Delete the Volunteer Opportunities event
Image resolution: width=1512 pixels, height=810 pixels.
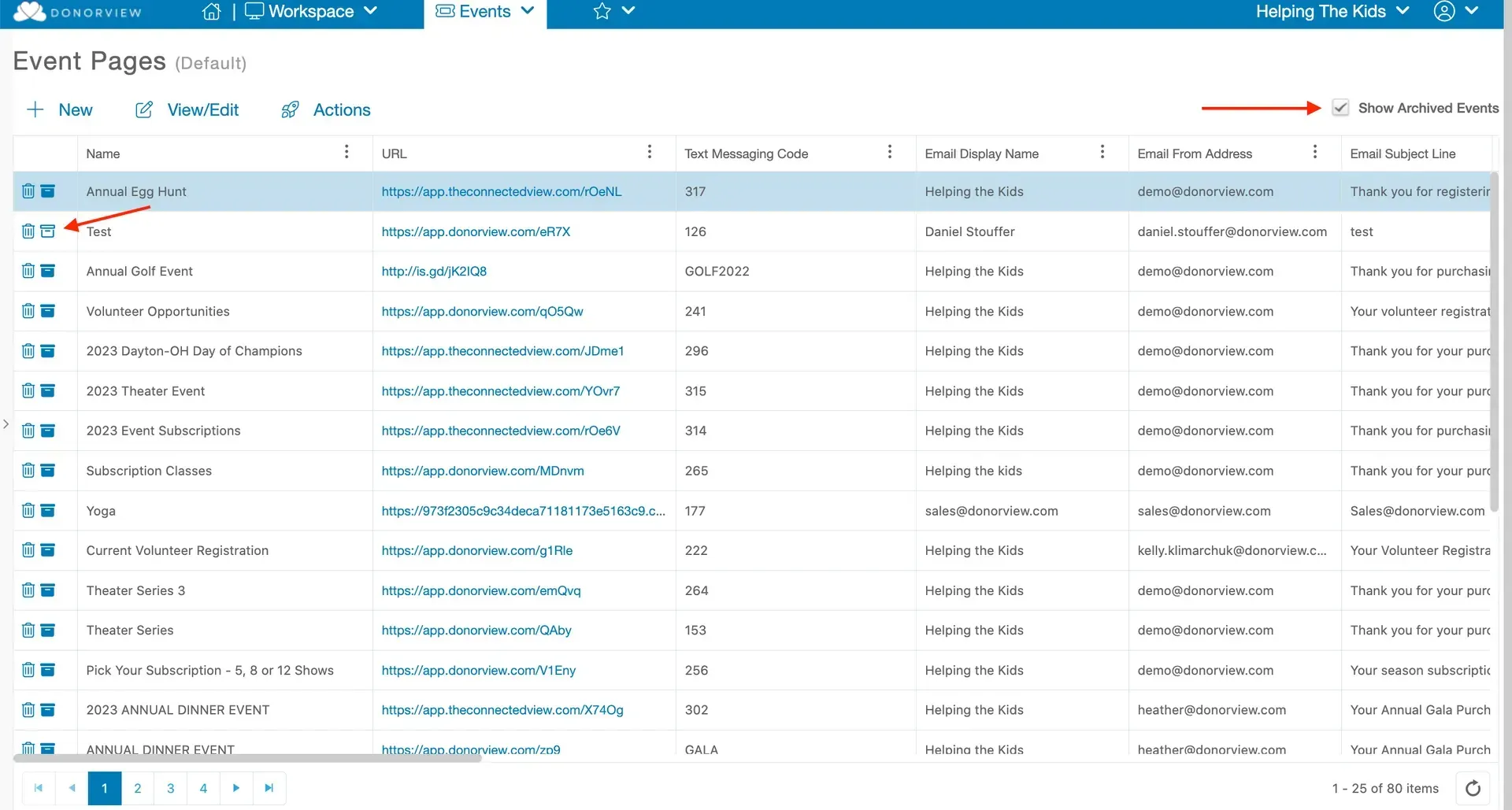tap(28, 311)
